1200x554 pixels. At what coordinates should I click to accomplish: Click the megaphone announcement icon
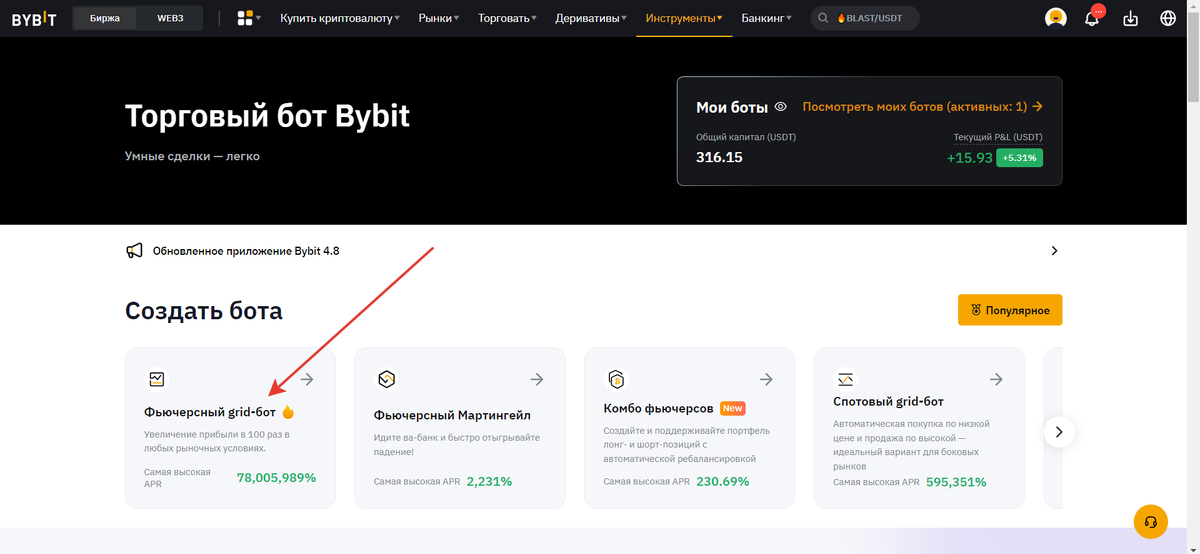tap(134, 251)
